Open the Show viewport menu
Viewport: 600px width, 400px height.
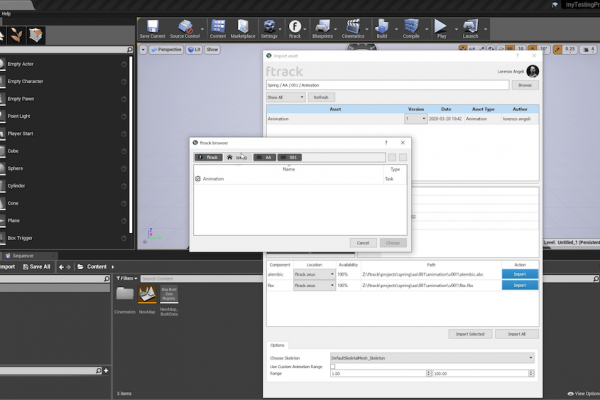coord(212,50)
